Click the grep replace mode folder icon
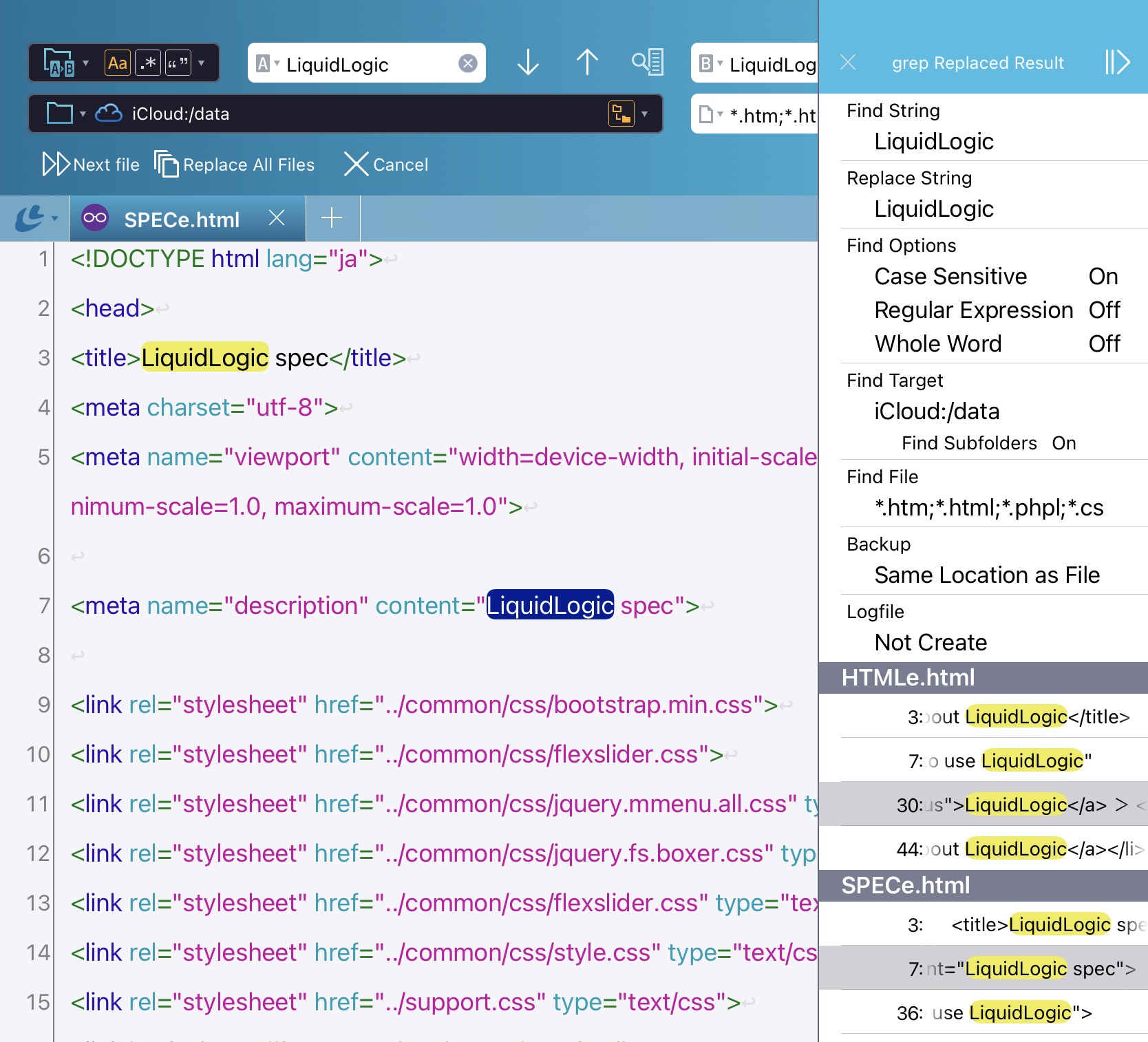Image resolution: width=1148 pixels, height=1042 pixels. click(x=59, y=63)
